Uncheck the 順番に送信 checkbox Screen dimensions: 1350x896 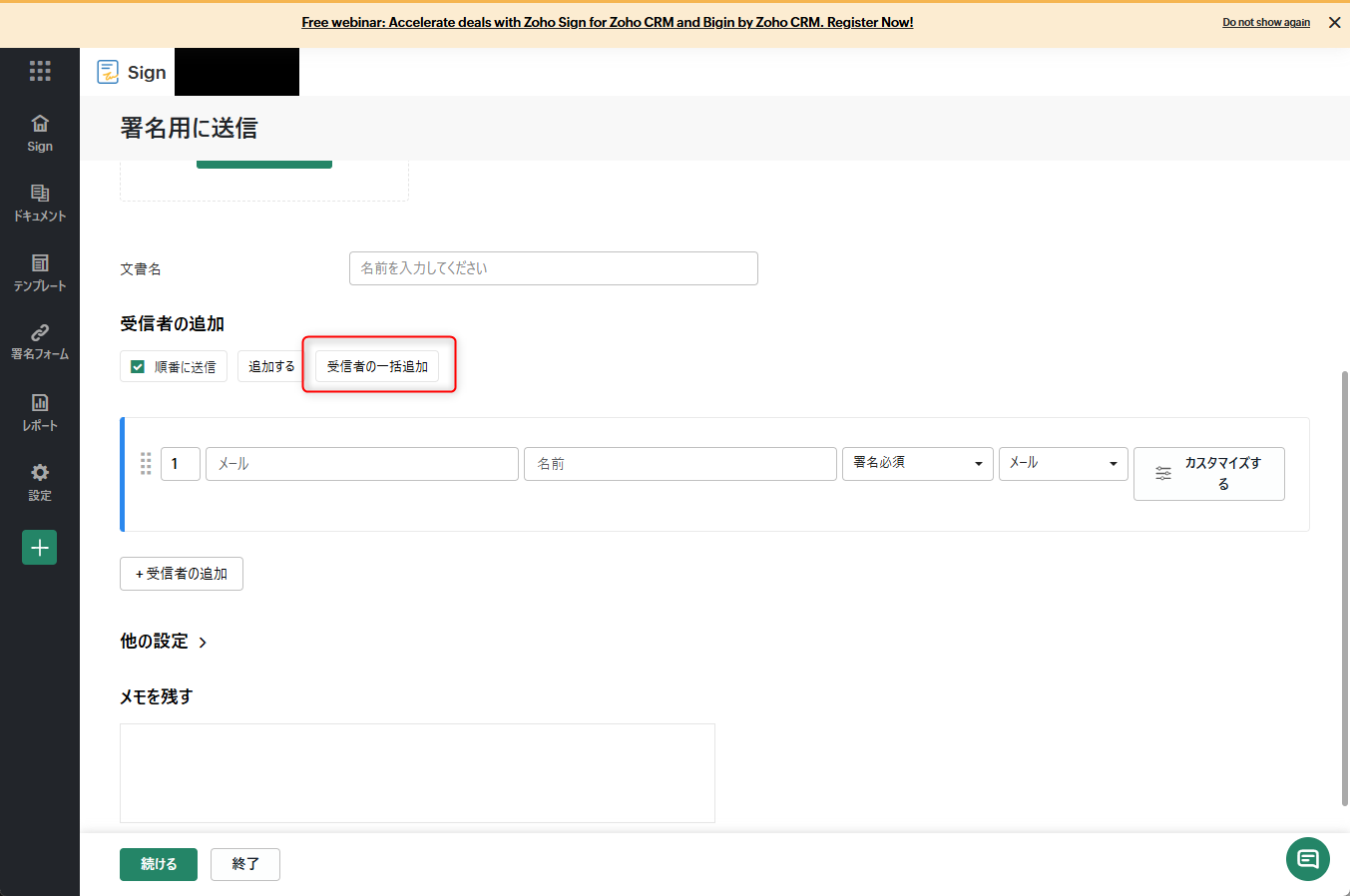point(138,367)
